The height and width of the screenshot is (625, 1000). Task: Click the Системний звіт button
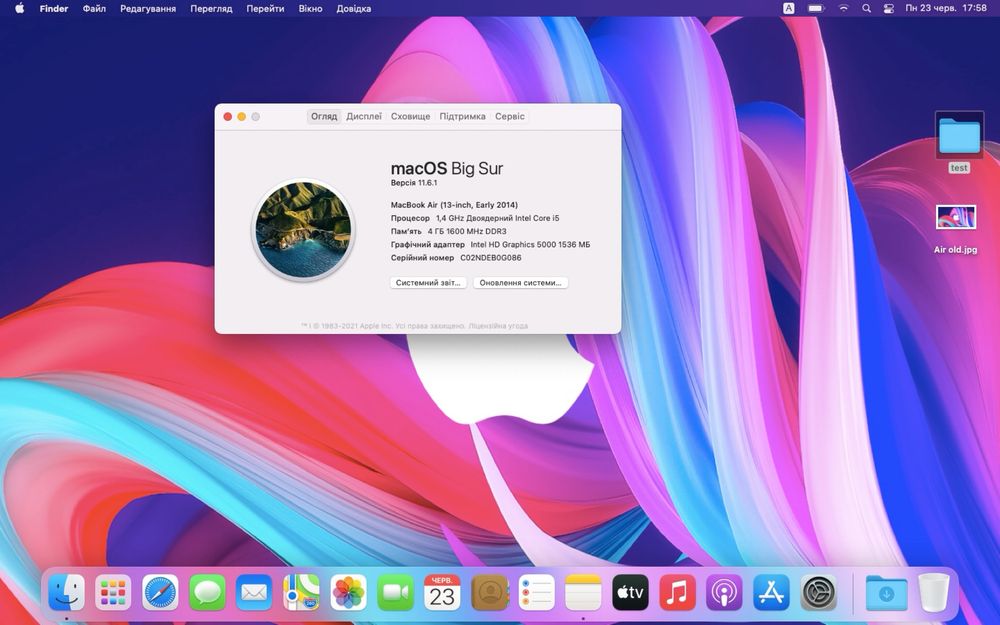tap(429, 283)
